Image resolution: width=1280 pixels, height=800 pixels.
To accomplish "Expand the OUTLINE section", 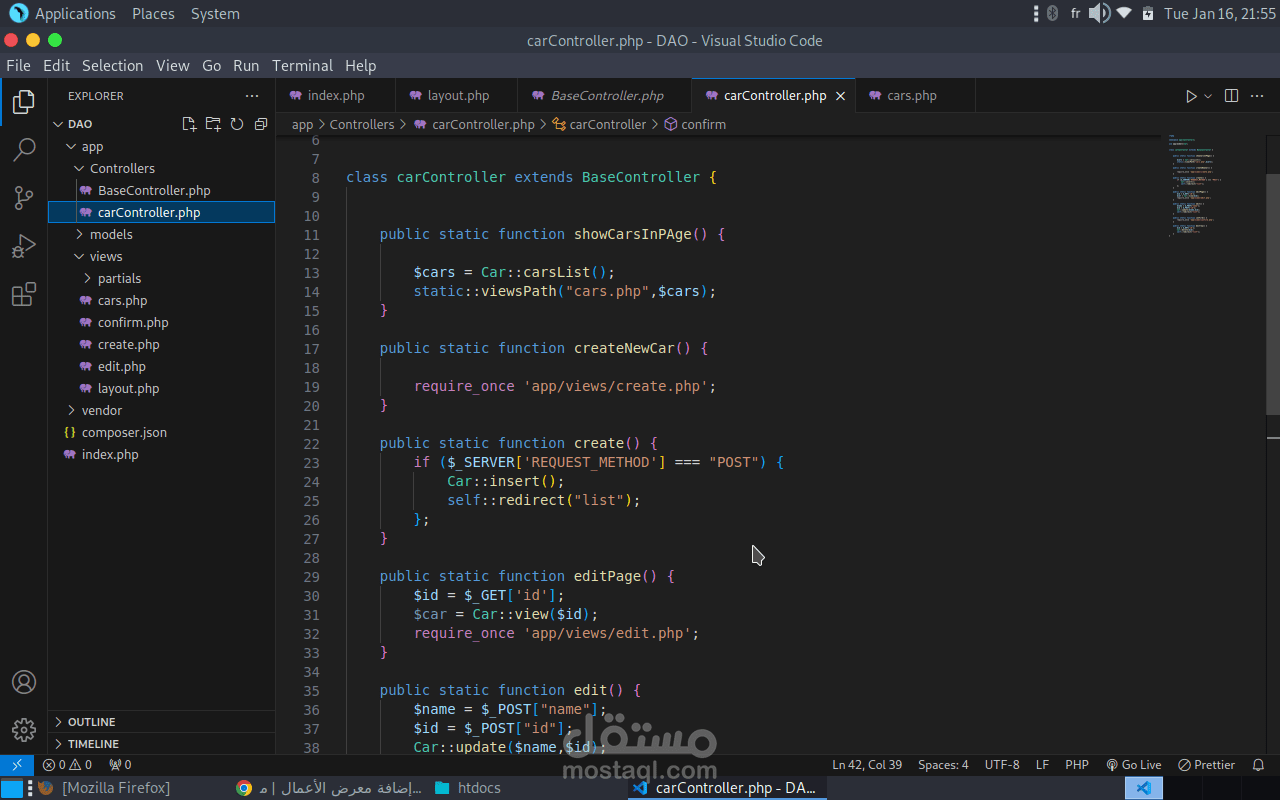I will click(x=90, y=722).
